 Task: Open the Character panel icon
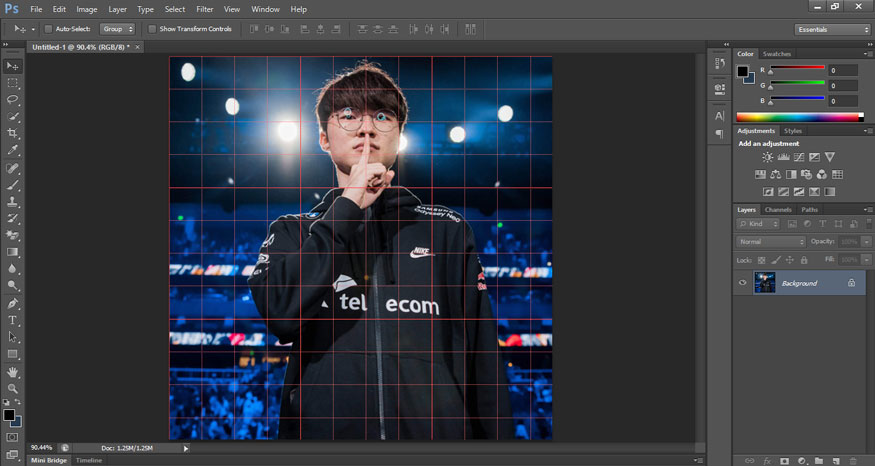point(719,116)
